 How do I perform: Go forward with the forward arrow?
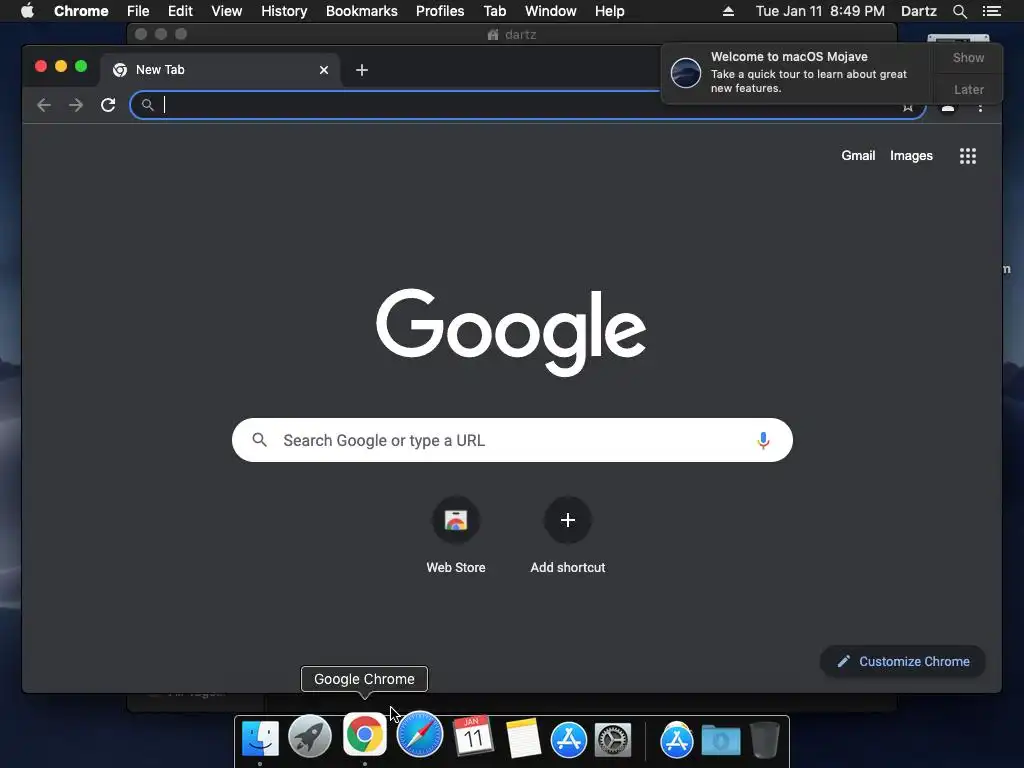76,105
